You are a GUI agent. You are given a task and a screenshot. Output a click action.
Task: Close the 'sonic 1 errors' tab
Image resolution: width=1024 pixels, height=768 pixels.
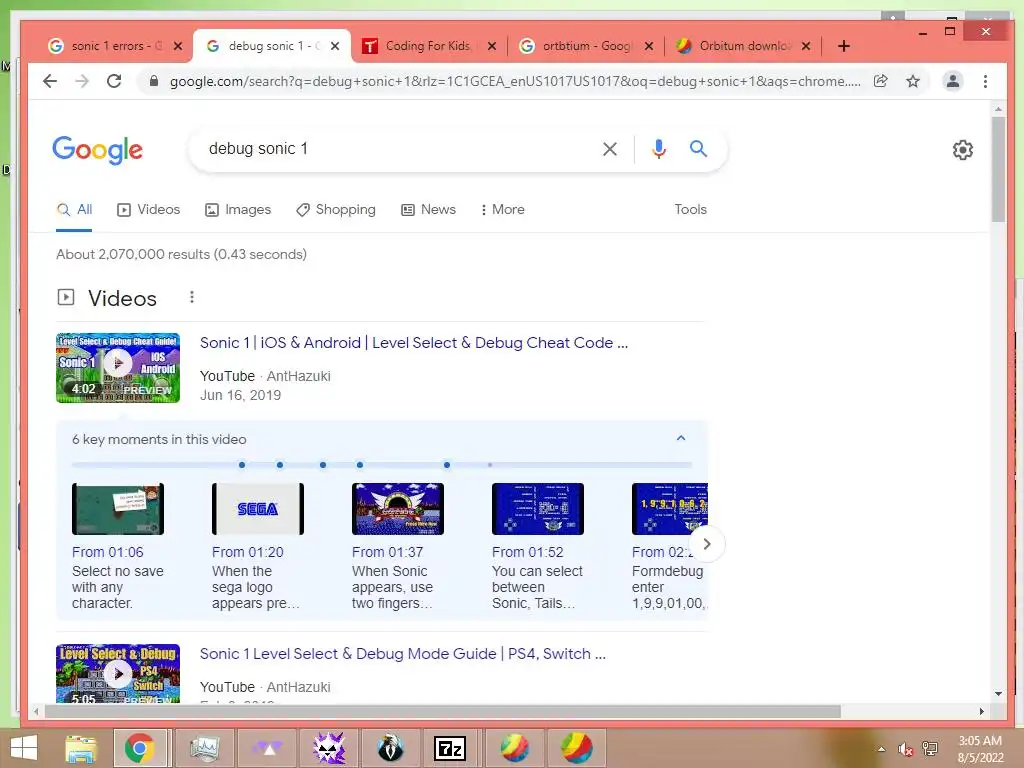tap(178, 46)
